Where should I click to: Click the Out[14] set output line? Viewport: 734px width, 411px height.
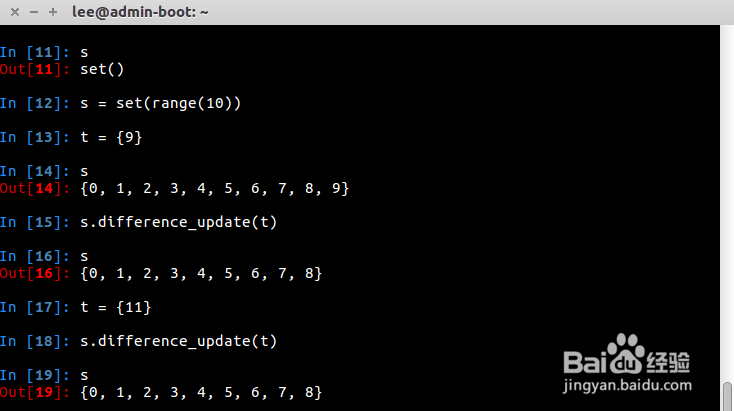point(175,188)
